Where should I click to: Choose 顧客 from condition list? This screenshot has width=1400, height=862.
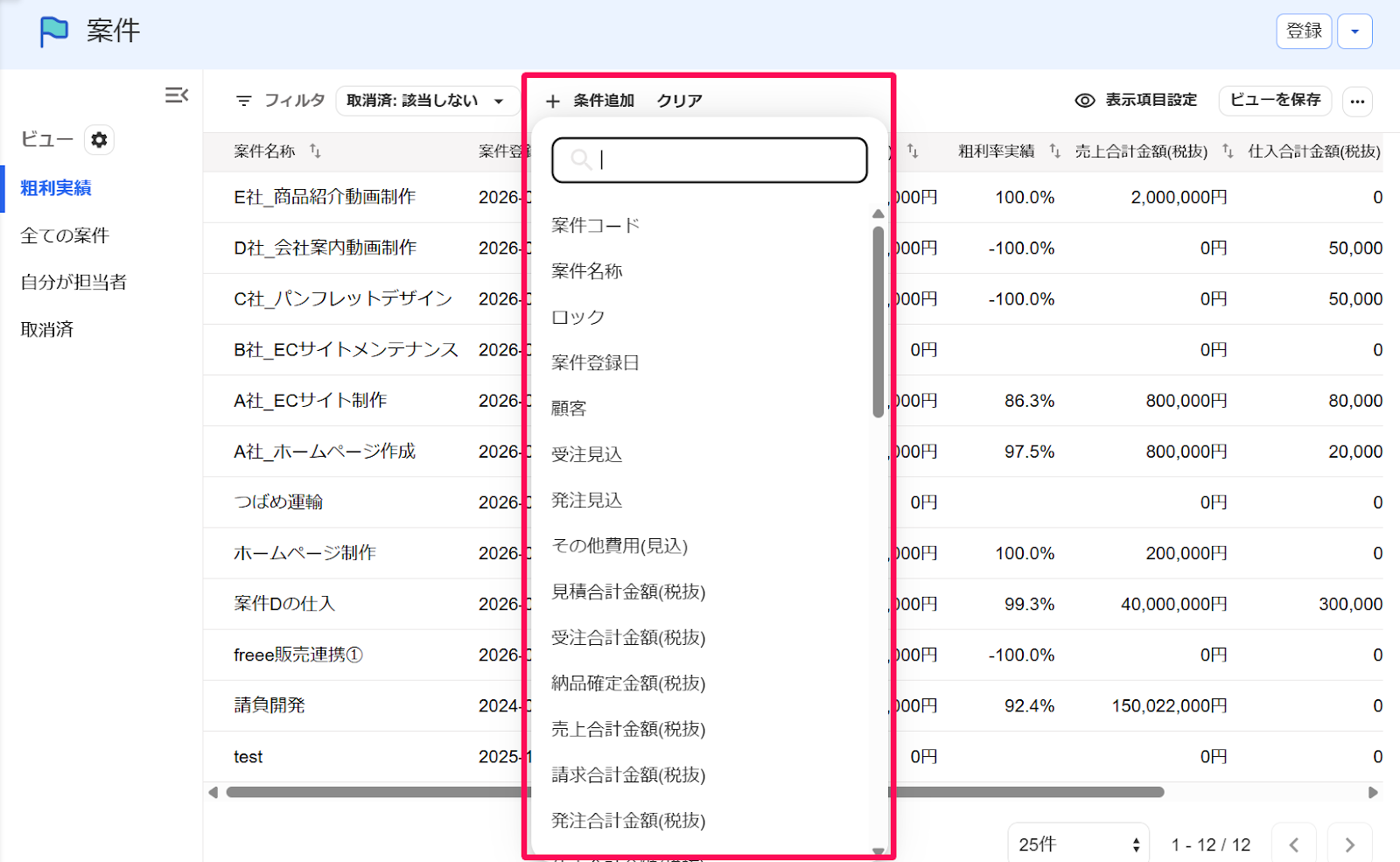tap(569, 409)
